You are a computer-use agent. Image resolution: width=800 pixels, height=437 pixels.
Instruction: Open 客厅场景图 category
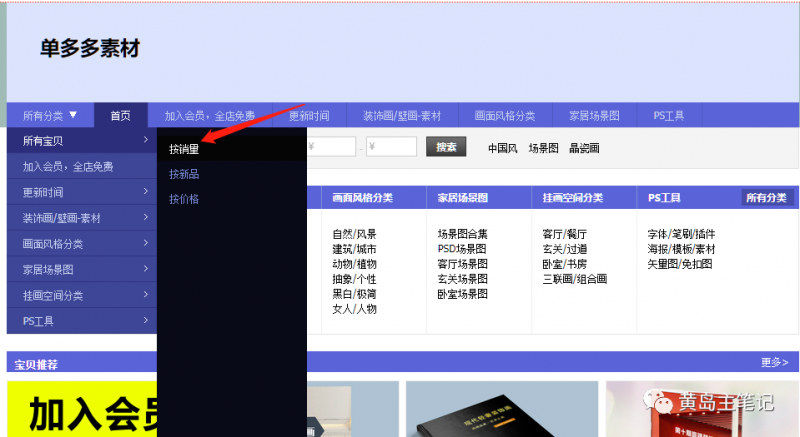click(463, 264)
